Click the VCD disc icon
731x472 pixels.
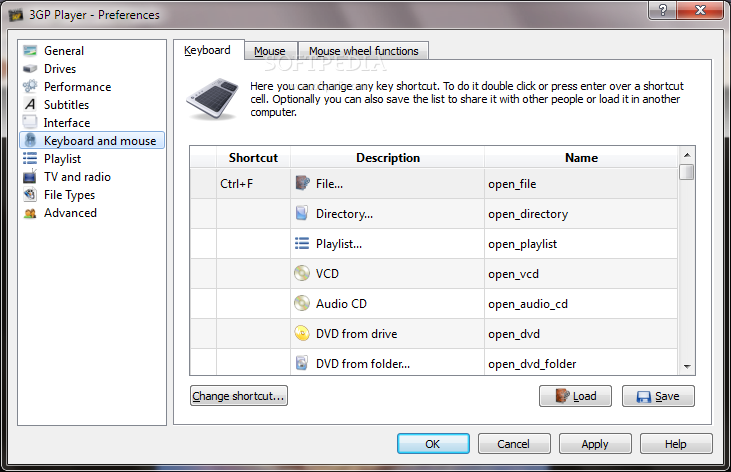(x=302, y=273)
